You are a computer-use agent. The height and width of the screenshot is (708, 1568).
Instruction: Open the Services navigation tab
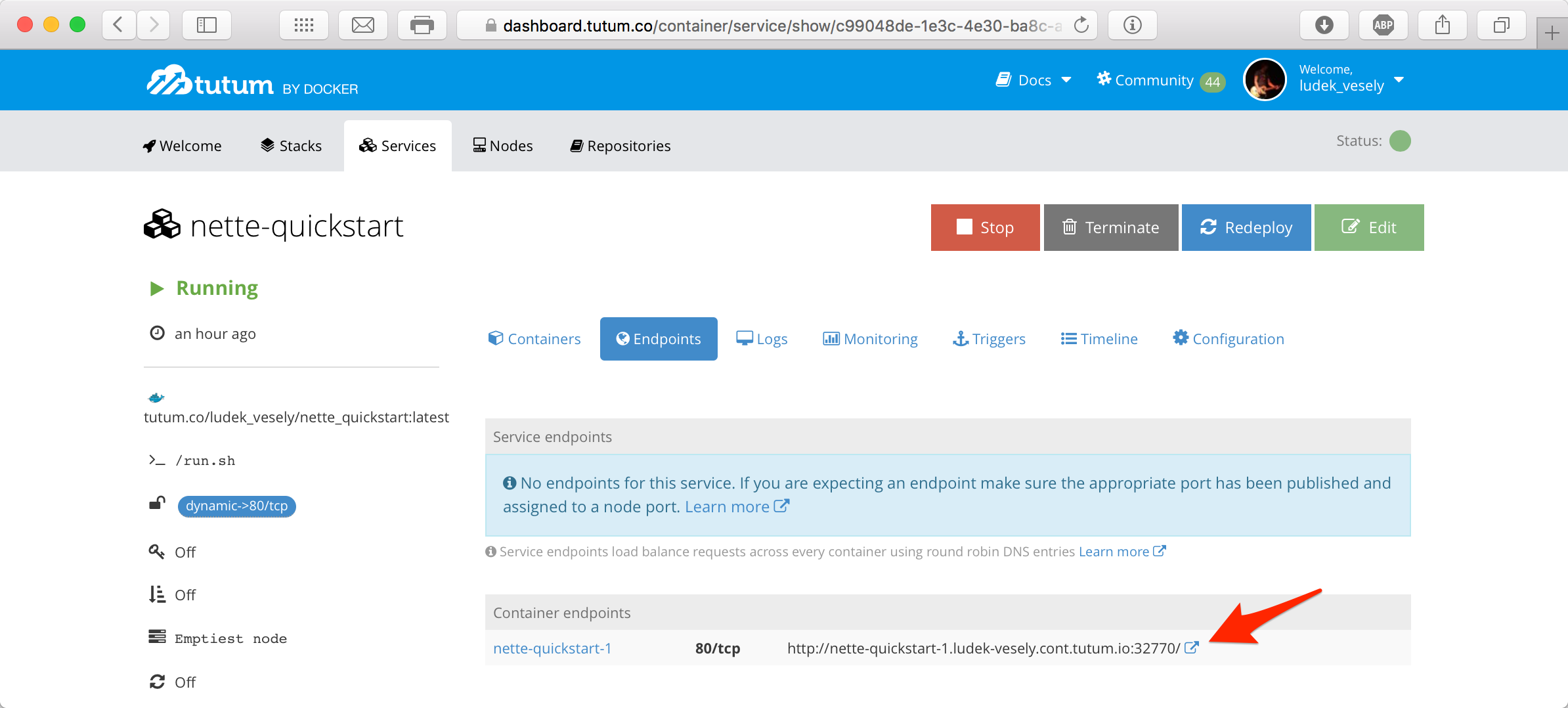[397, 146]
